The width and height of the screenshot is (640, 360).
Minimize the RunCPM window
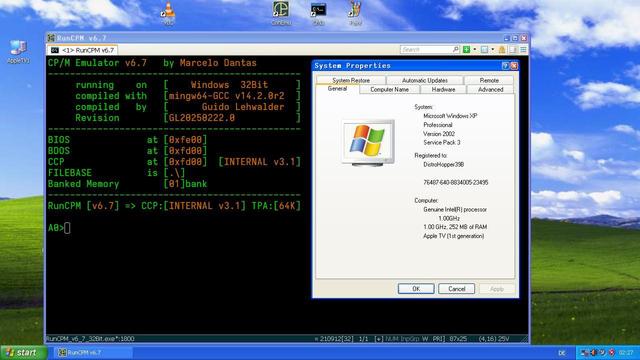click(507, 38)
